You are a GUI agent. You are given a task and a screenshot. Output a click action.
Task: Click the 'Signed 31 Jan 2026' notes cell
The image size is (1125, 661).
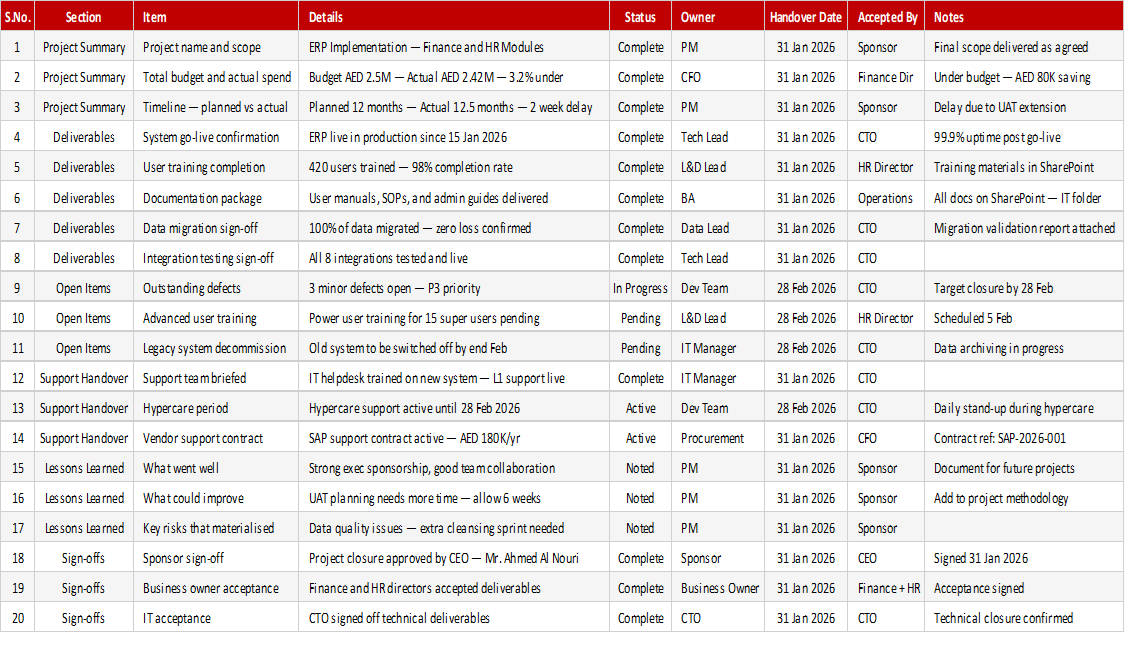click(x=1024, y=558)
